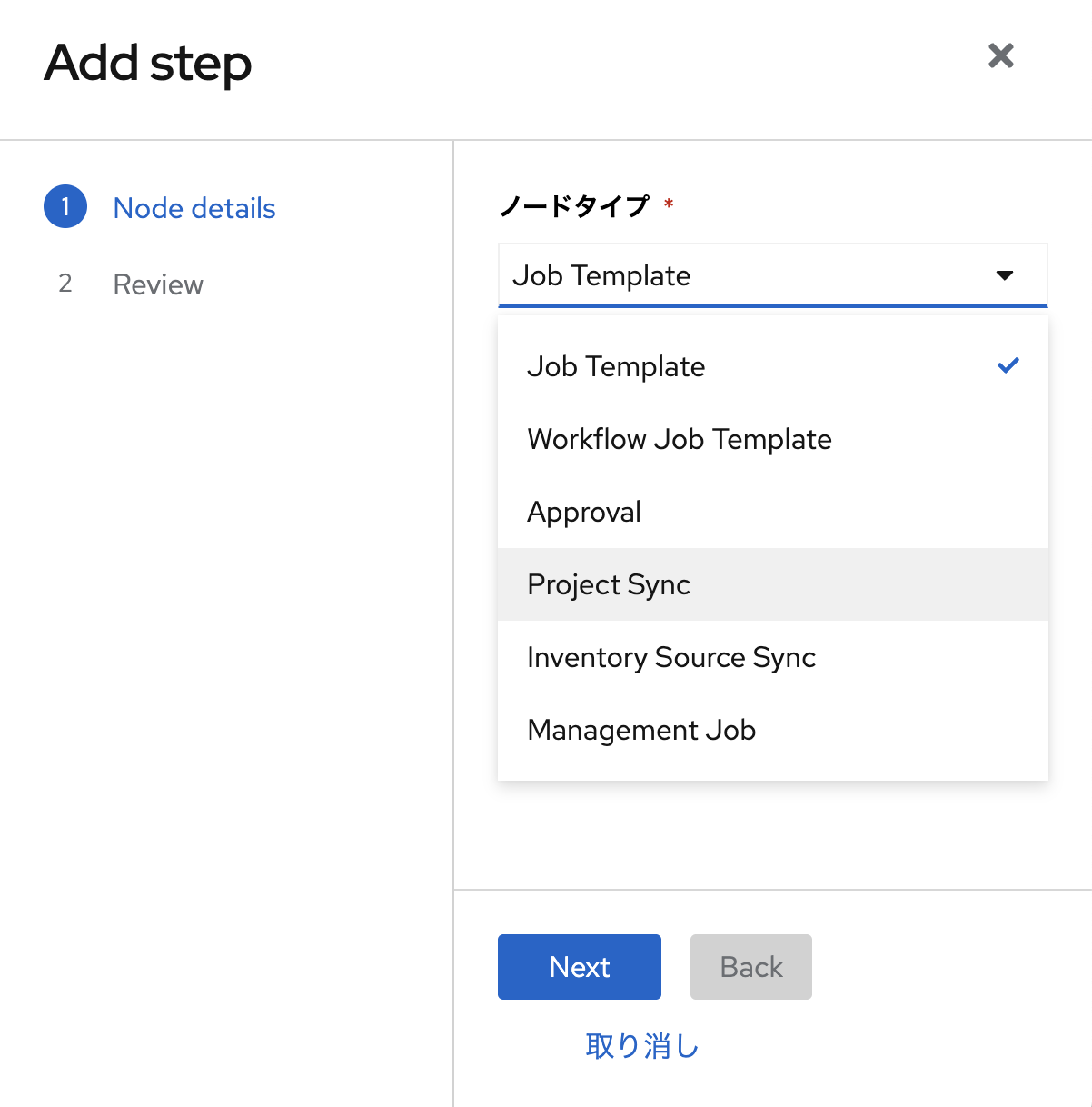Click the red required asterisk
1092x1107 pixels.
coord(669,204)
